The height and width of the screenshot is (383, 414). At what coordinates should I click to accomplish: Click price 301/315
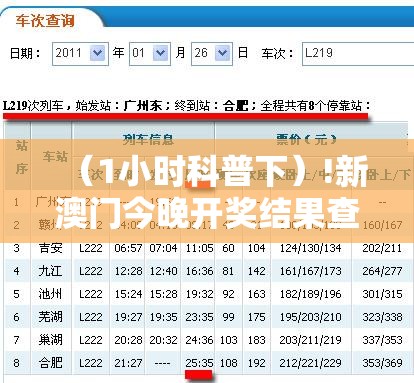pyautogui.click(x=382, y=294)
